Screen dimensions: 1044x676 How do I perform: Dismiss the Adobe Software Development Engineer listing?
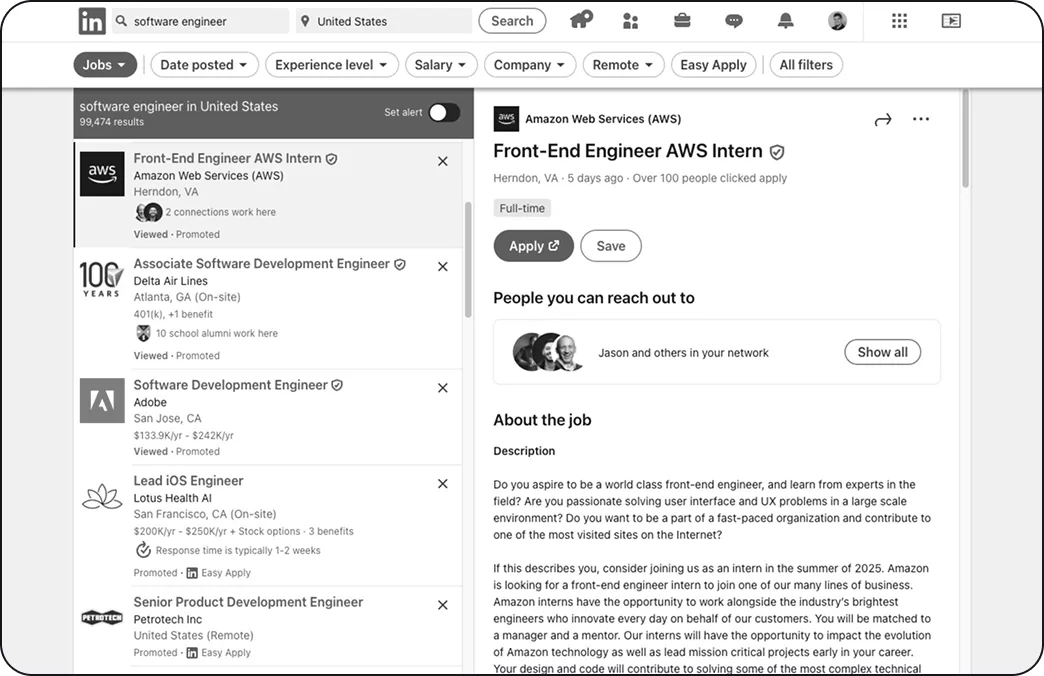point(443,388)
